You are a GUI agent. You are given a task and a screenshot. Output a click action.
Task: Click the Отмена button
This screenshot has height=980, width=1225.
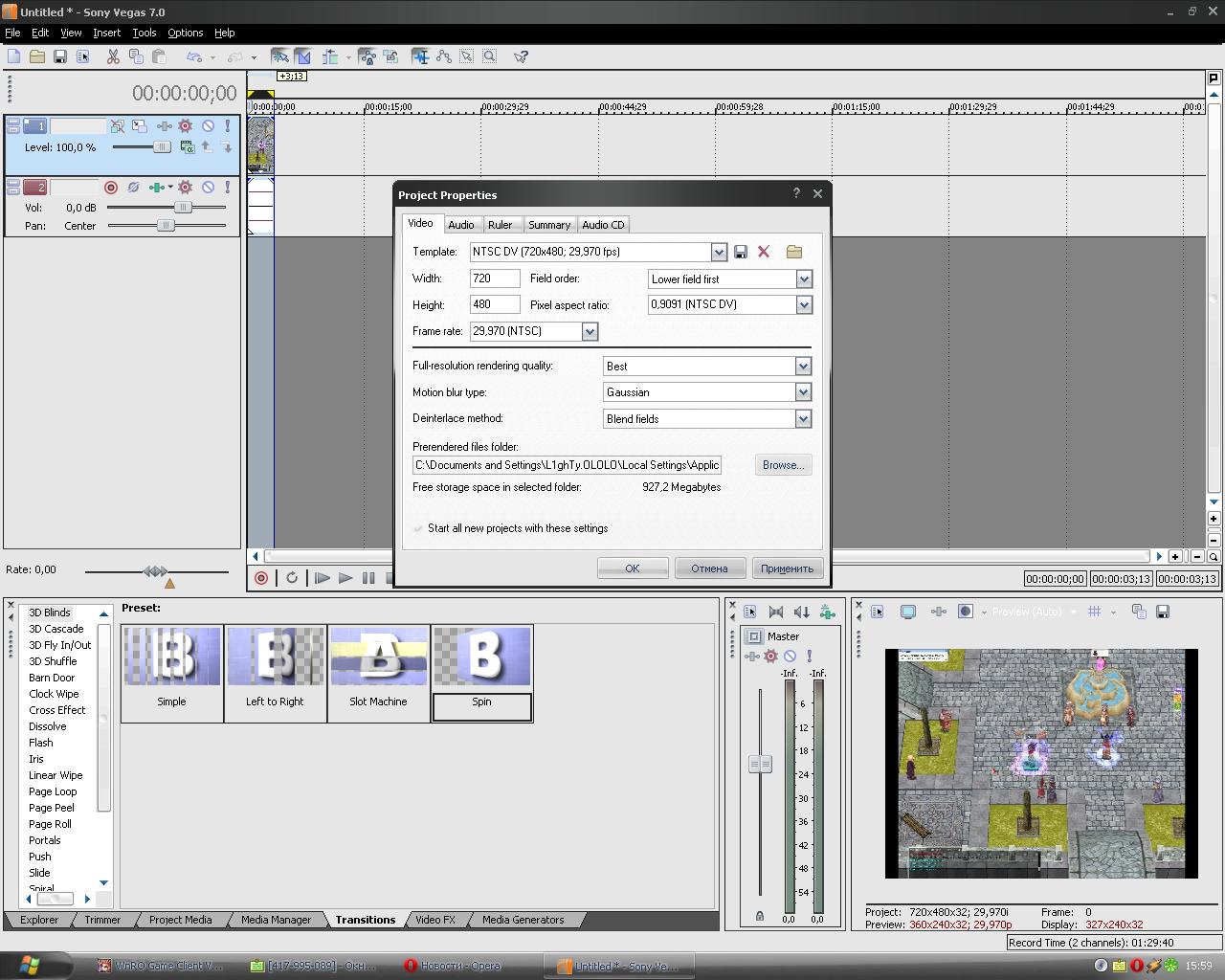tap(709, 568)
